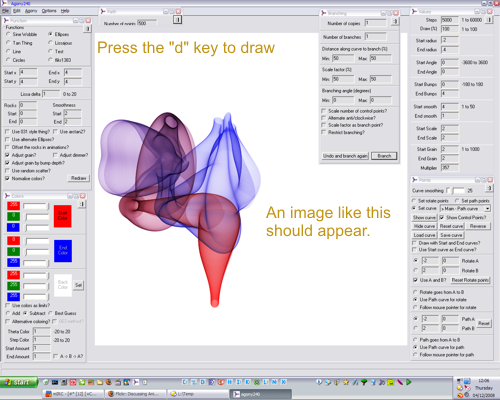
Task: Adjust the end color blue slider
Action: pyautogui.click(x=36, y=263)
